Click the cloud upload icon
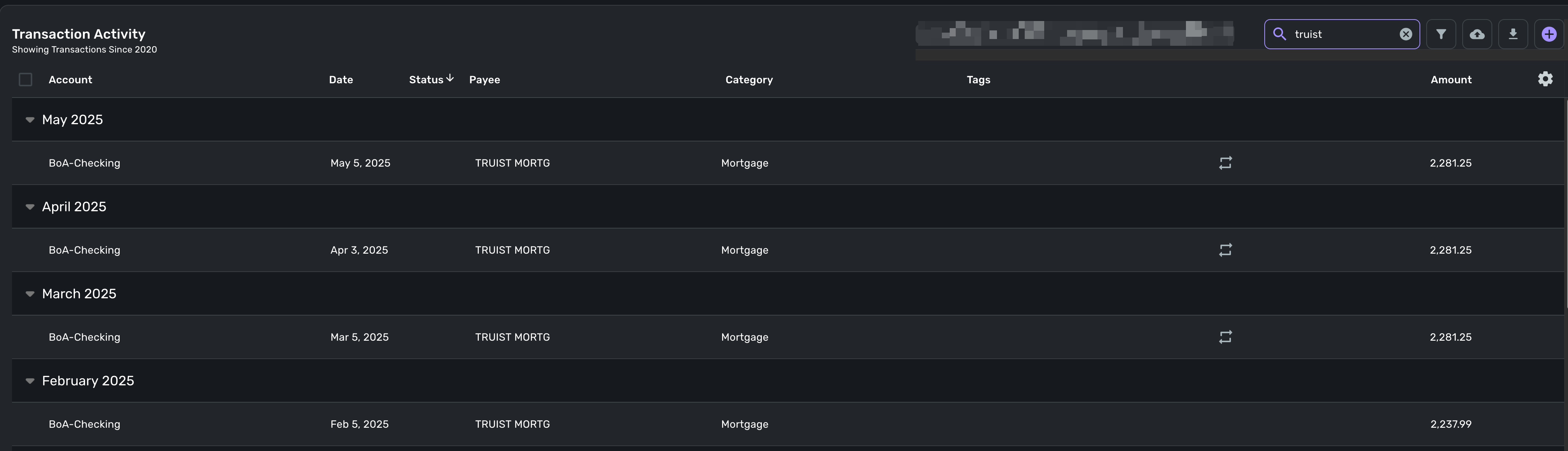 (1477, 34)
